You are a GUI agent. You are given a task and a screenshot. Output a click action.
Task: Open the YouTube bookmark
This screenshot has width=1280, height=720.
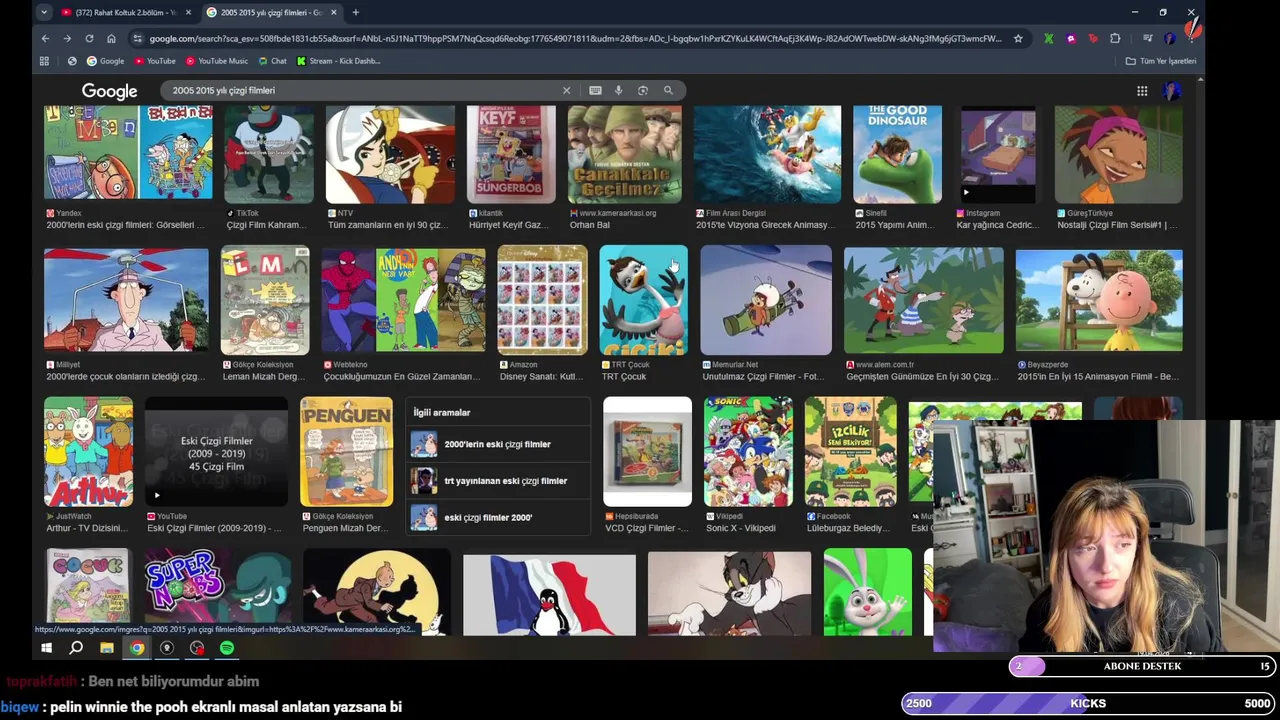click(x=154, y=61)
